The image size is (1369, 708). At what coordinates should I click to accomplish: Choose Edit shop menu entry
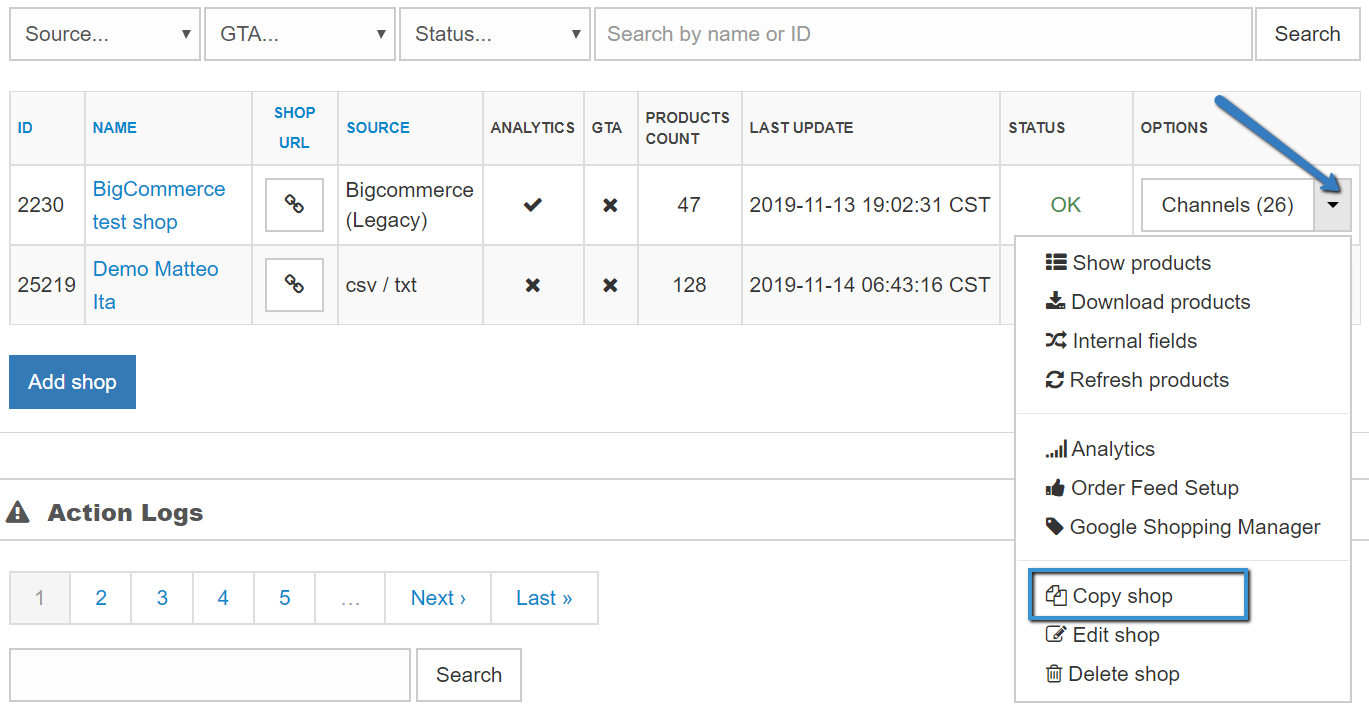[1103, 635]
